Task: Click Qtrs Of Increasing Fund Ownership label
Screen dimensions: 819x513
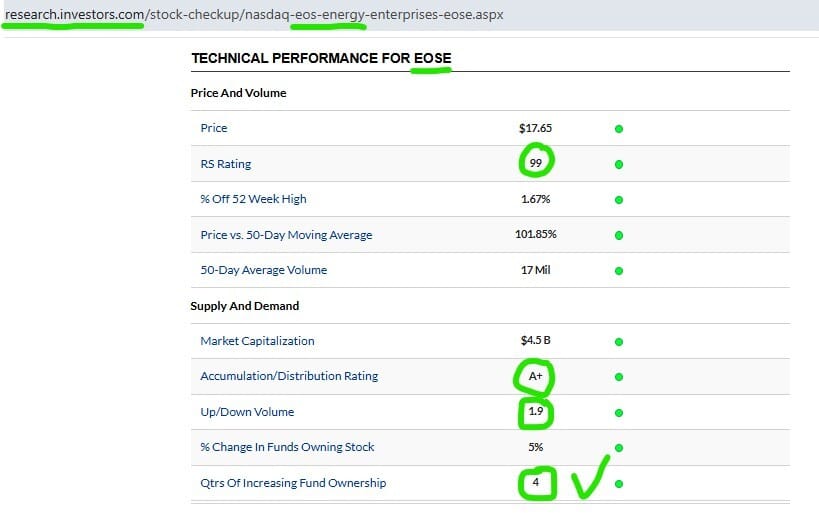Action: pos(293,483)
